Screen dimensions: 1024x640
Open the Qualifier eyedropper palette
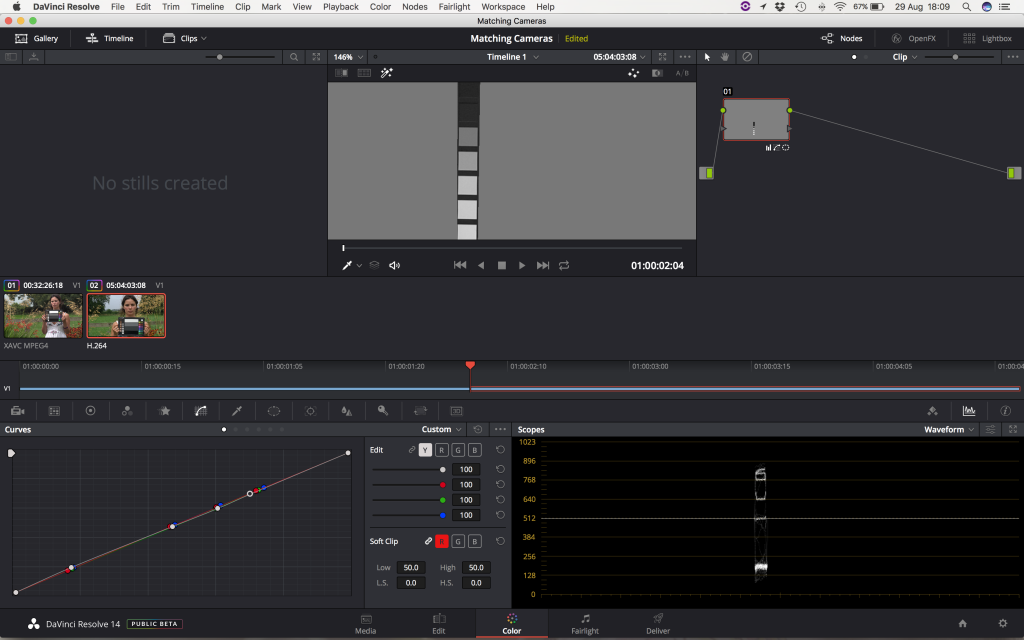click(237, 411)
